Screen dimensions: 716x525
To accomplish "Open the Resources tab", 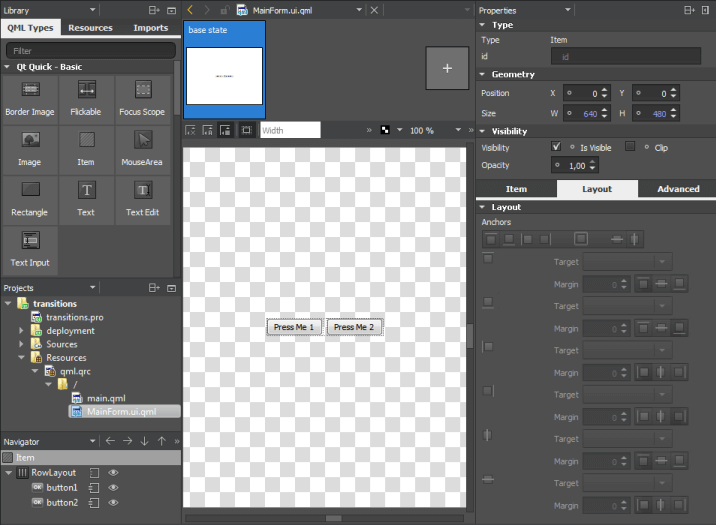I will coord(90,28).
